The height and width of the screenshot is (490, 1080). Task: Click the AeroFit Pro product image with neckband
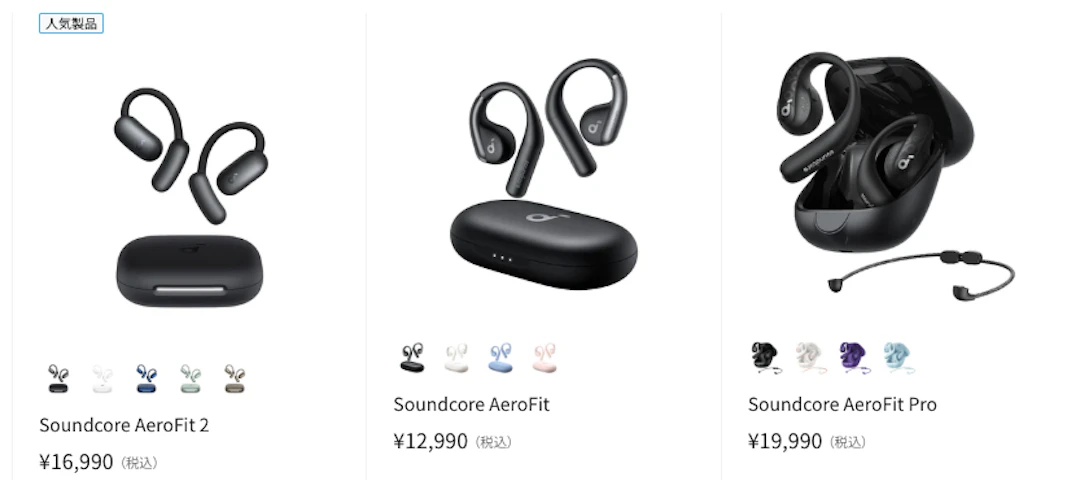tap(895, 176)
